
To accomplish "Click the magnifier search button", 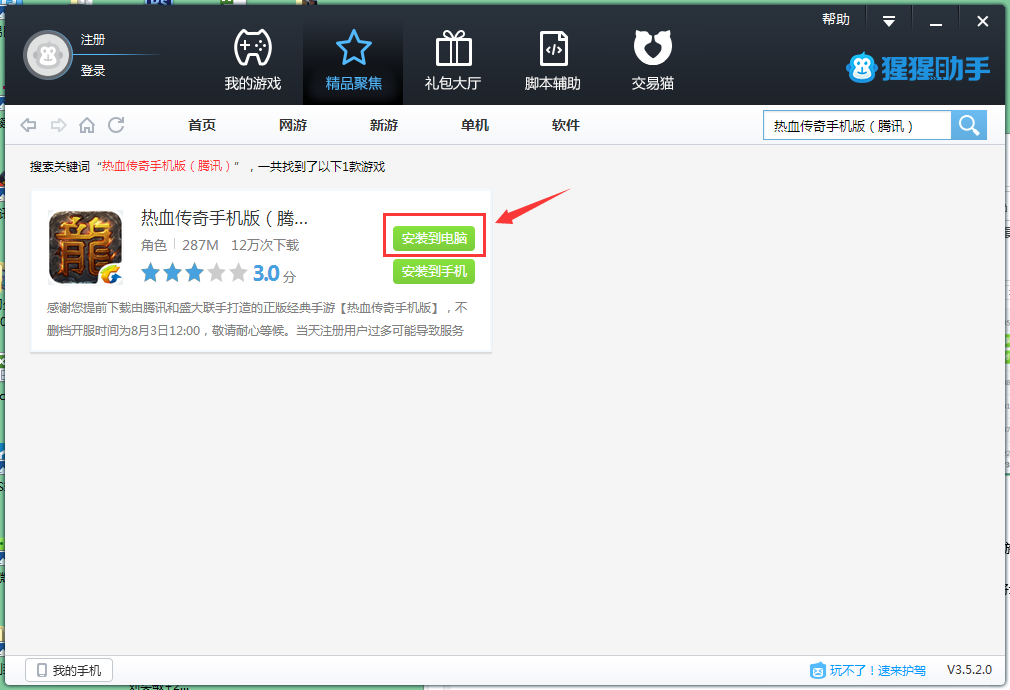I will click(x=968, y=125).
